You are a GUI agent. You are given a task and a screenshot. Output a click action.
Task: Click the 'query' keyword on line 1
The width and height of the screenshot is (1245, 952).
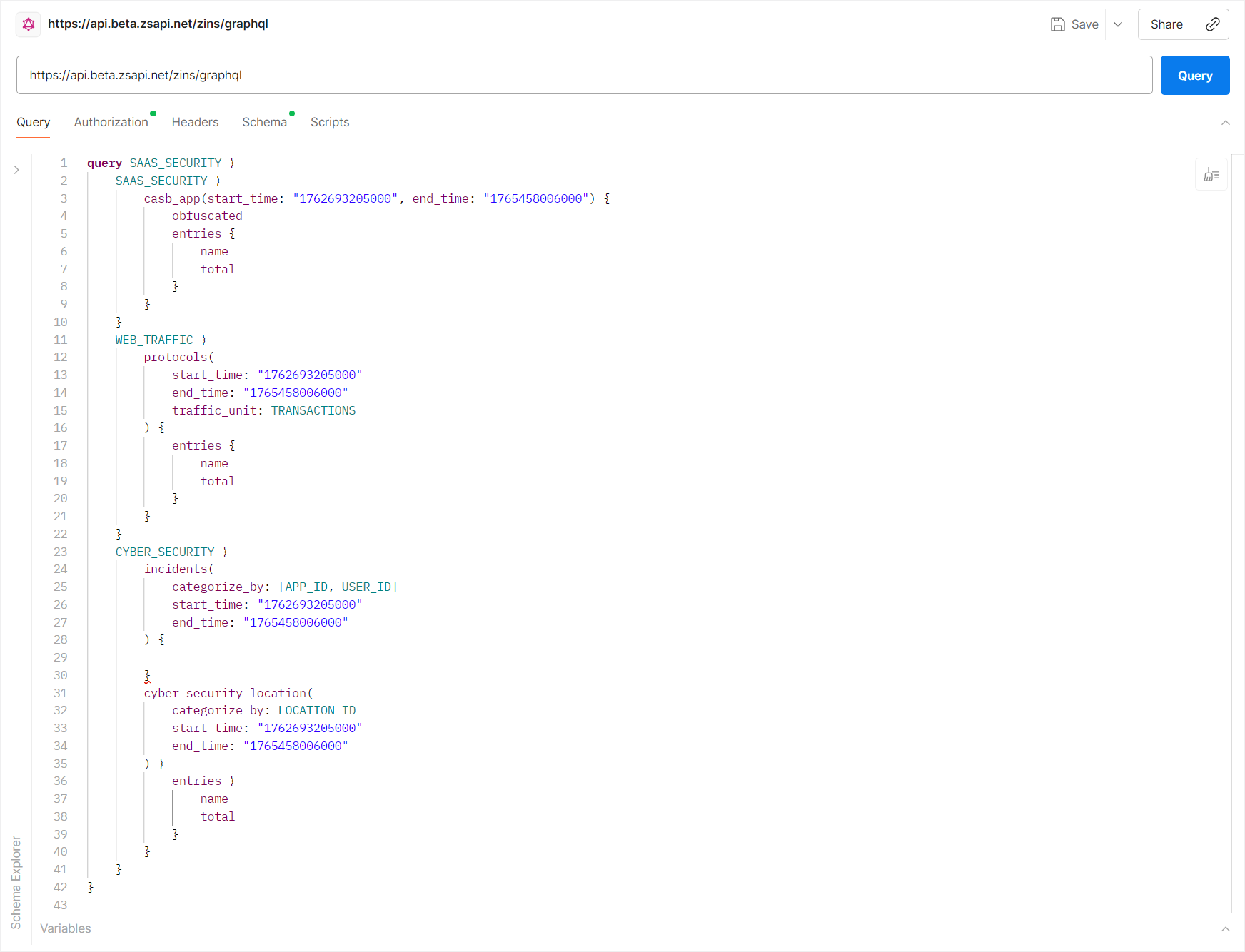coord(104,163)
